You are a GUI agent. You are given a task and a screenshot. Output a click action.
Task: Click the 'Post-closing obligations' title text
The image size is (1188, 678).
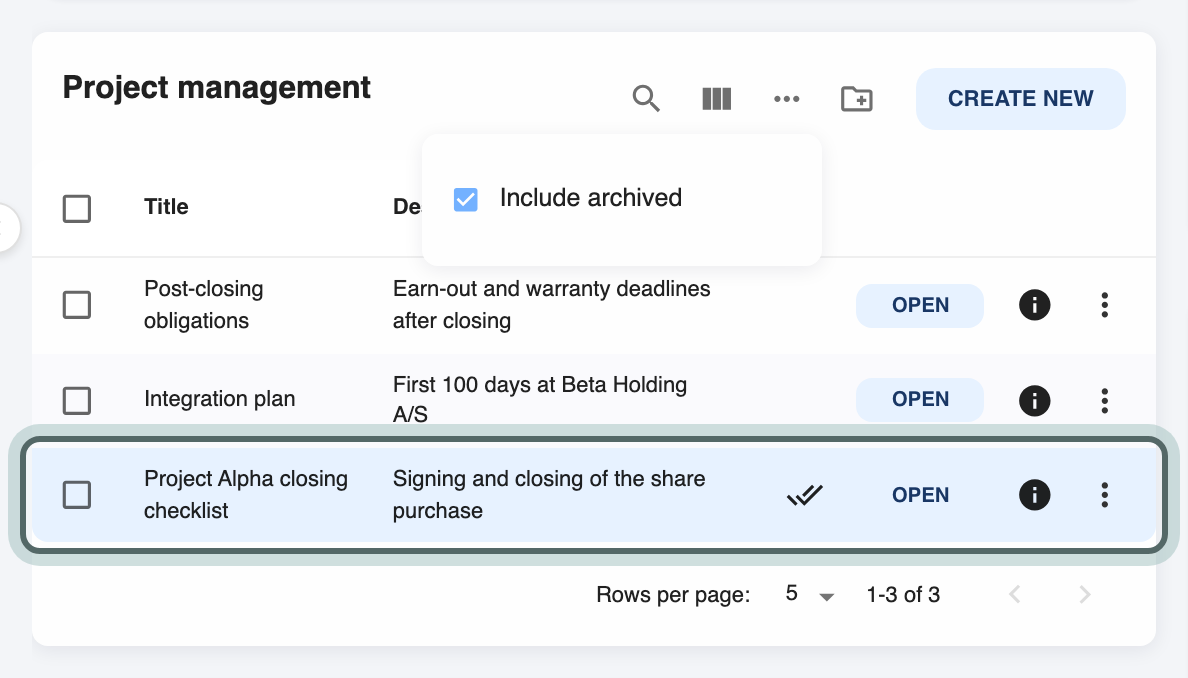tap(204, 305)
